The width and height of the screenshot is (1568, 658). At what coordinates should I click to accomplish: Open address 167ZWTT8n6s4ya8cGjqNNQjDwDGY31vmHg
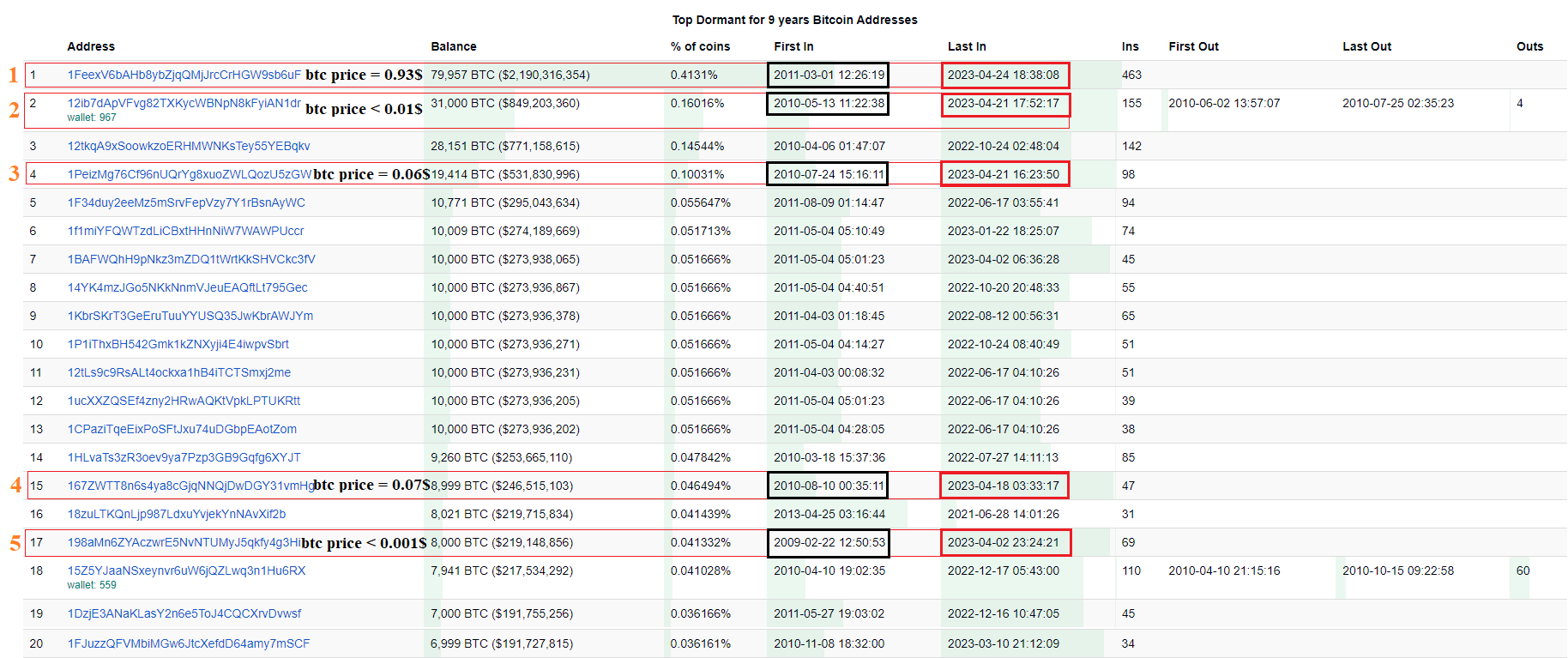[x=190, y=486]
